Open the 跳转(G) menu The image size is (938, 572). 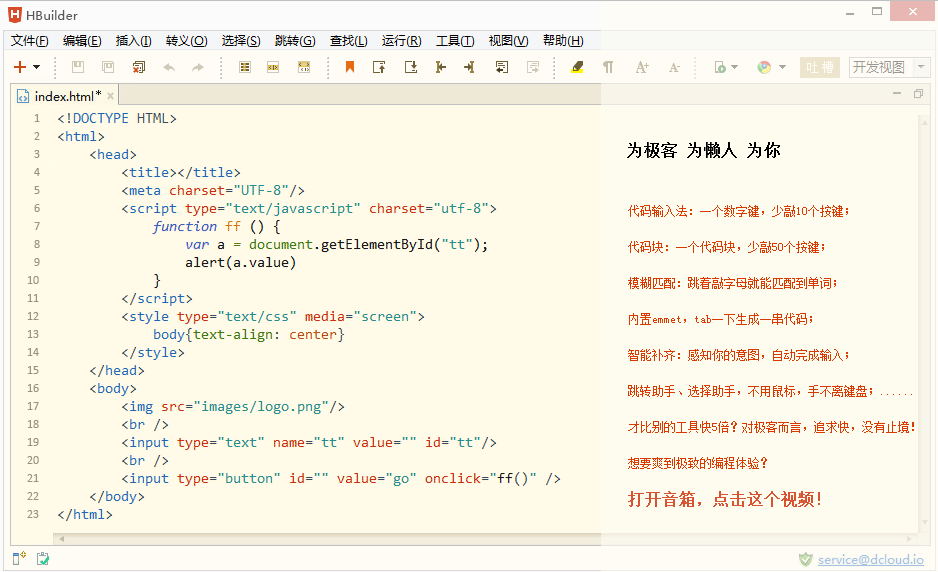(x=295, y=41)
